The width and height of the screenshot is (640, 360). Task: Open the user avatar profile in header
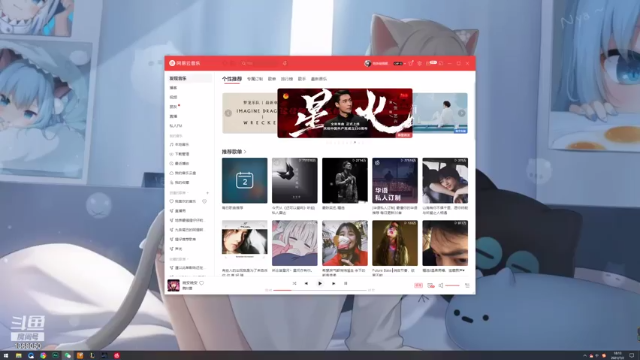[x=368, y=63]
